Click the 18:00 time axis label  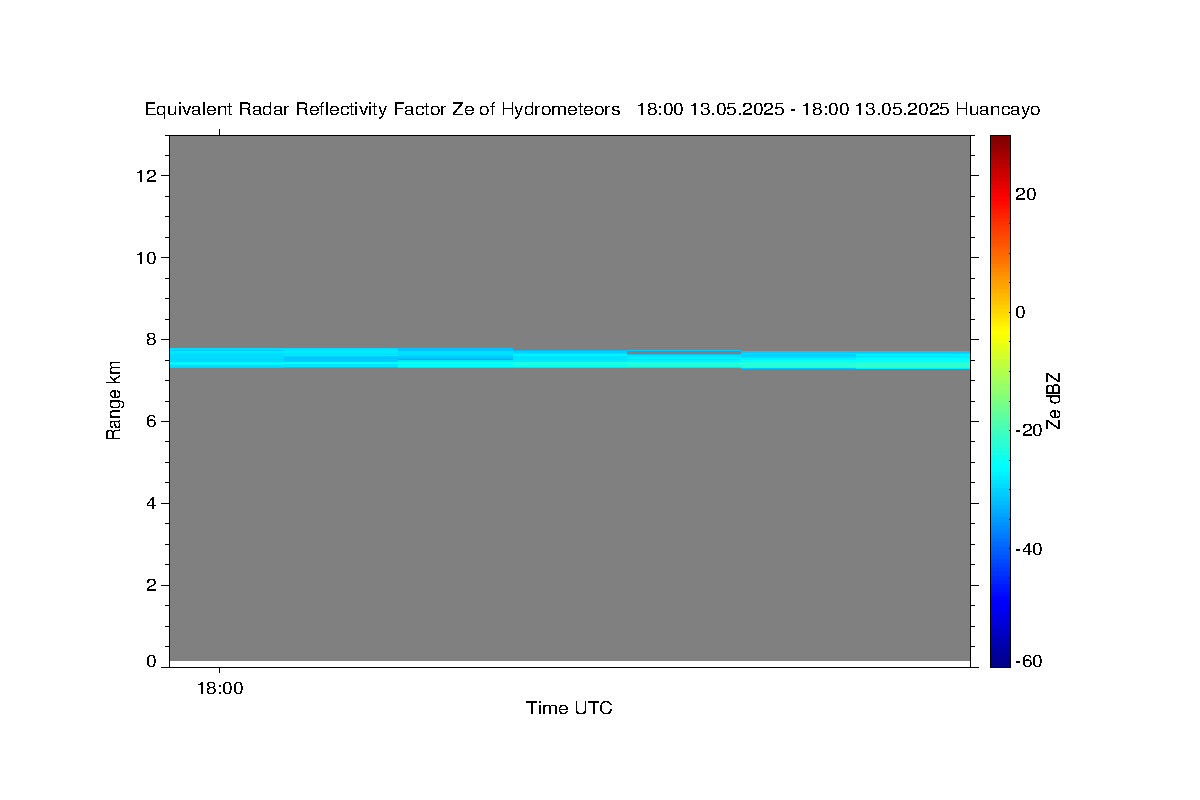pos(219,688)
